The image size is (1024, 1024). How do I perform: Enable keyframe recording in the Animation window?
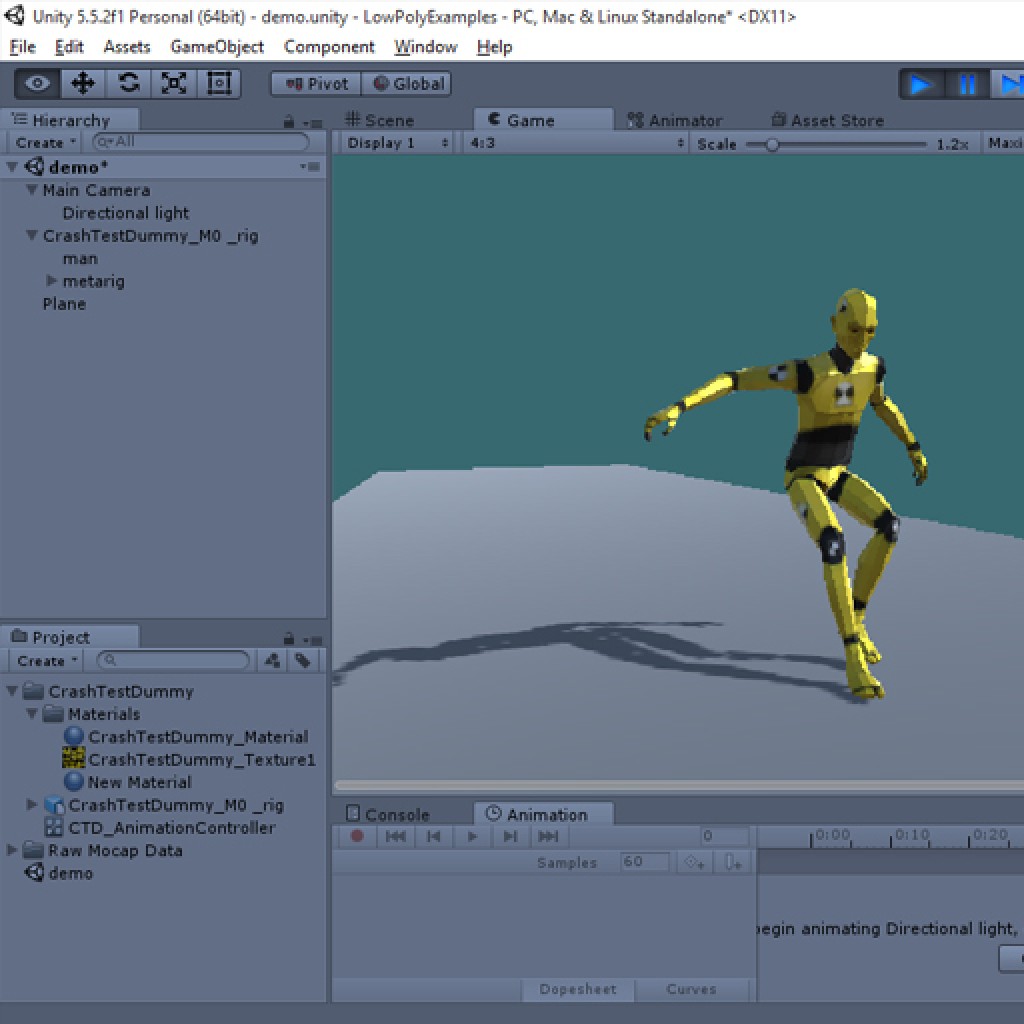pyautogui.click(x=358, y=837)
